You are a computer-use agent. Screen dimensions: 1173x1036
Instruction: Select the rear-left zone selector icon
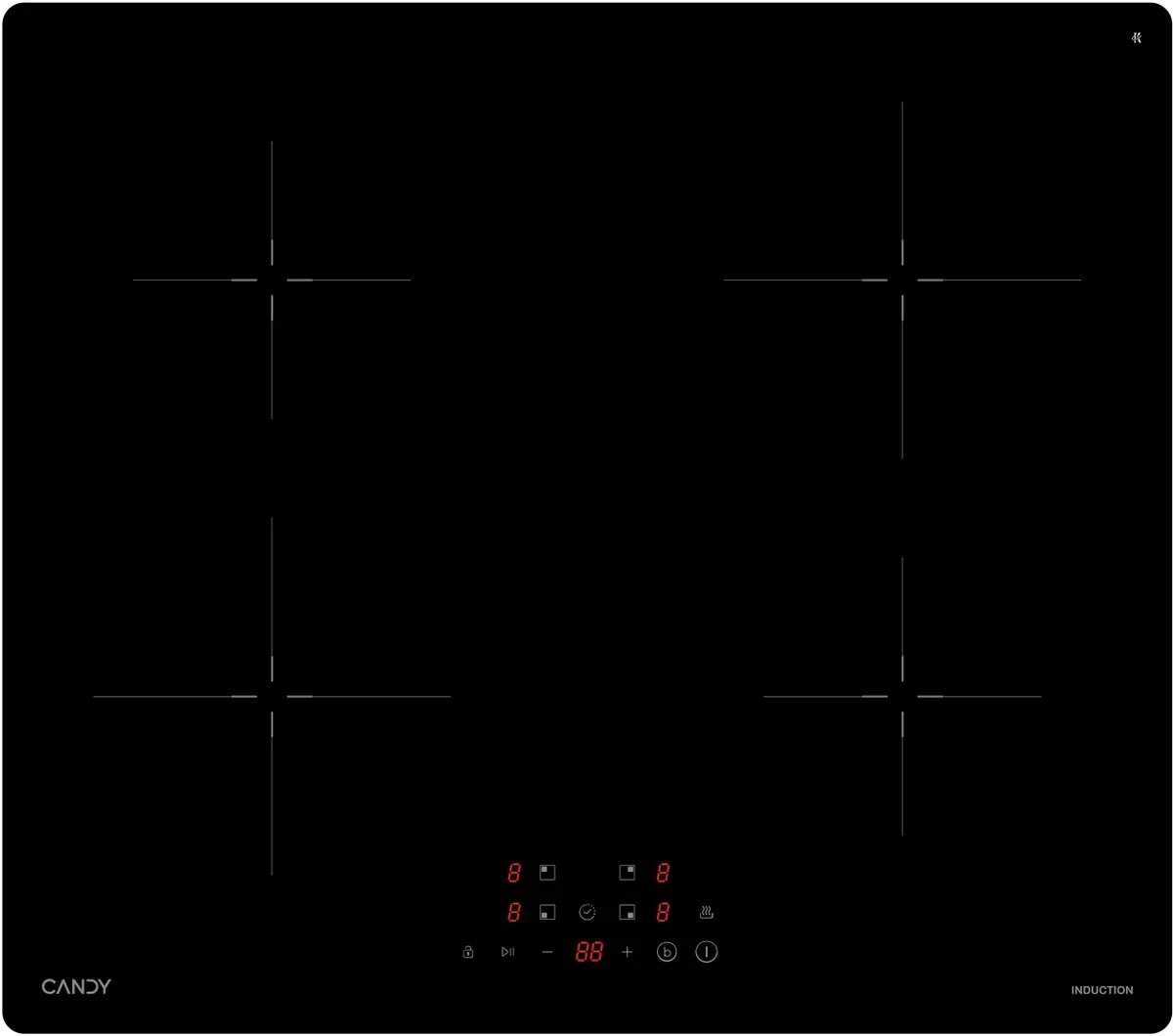pyautogui.click(x=547, y=873)
